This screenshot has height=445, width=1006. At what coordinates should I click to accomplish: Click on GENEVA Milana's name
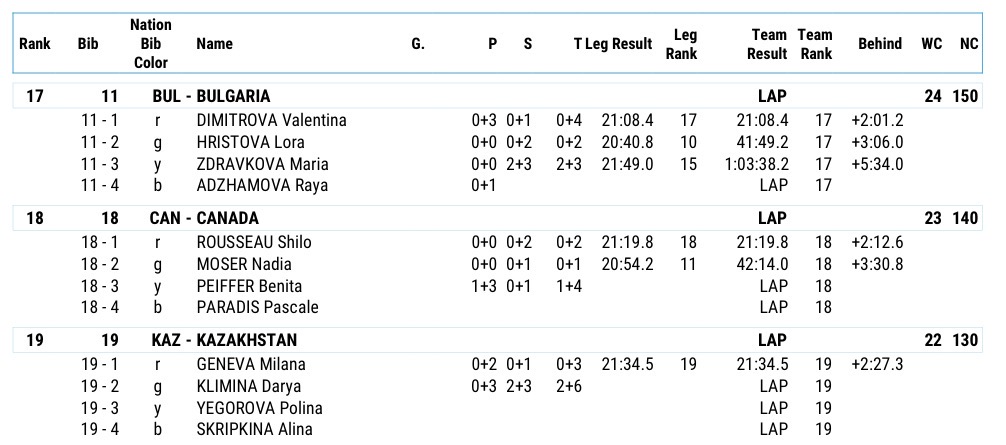click(251, 364)
